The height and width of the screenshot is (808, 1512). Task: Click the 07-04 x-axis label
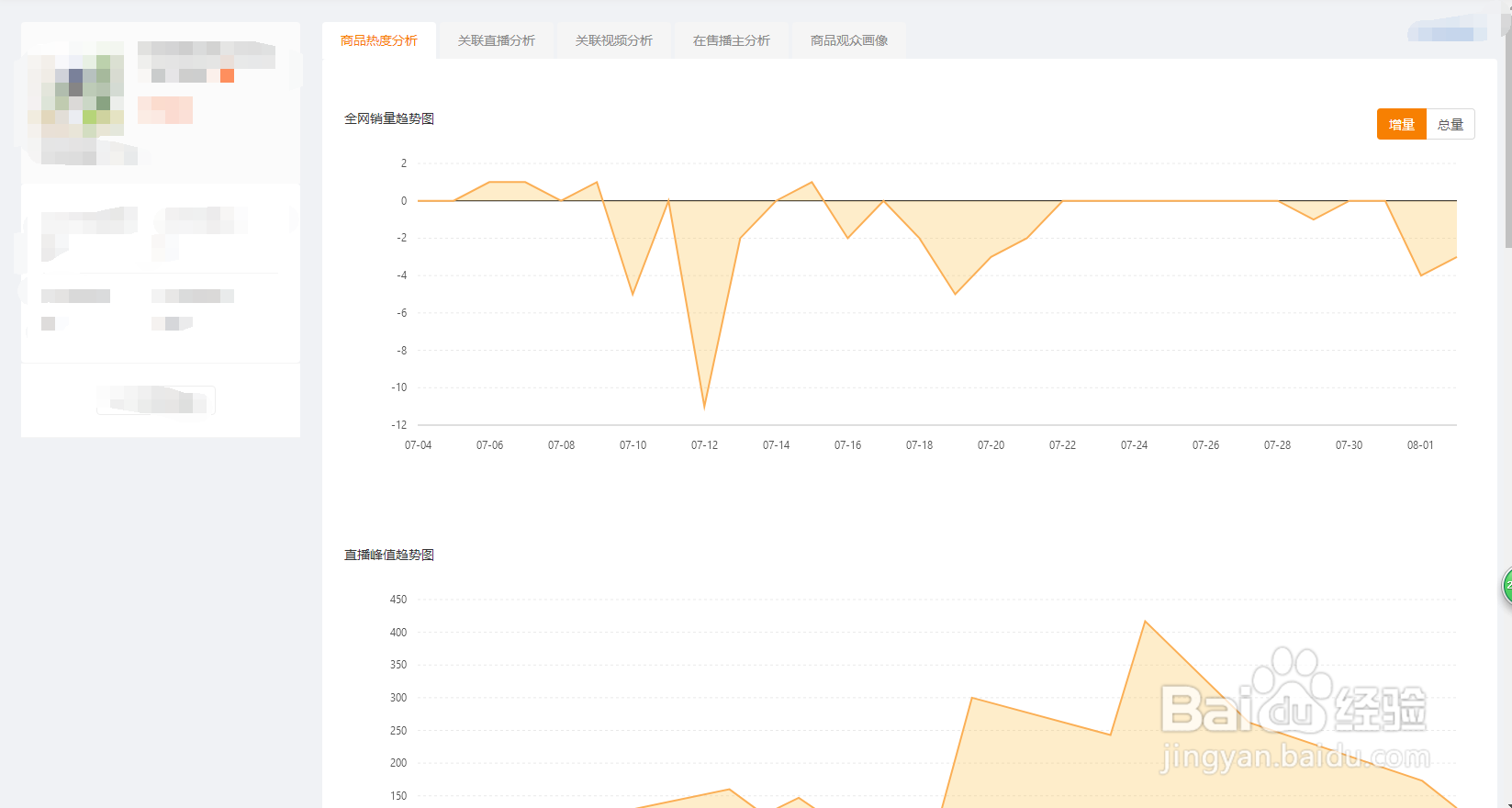click(418, 445)
